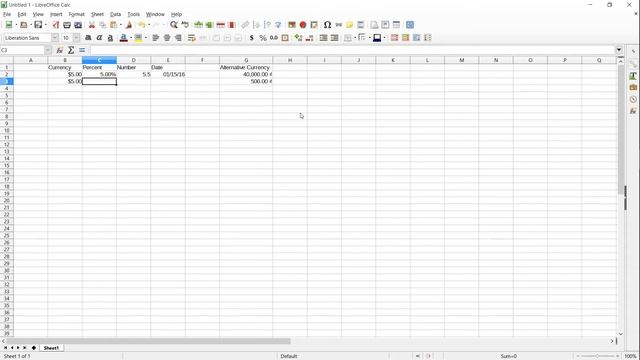Expand formula bar arrow
The width and height of the screenshot is (640, 360).
pyautogui.click(x=619, y=50)
